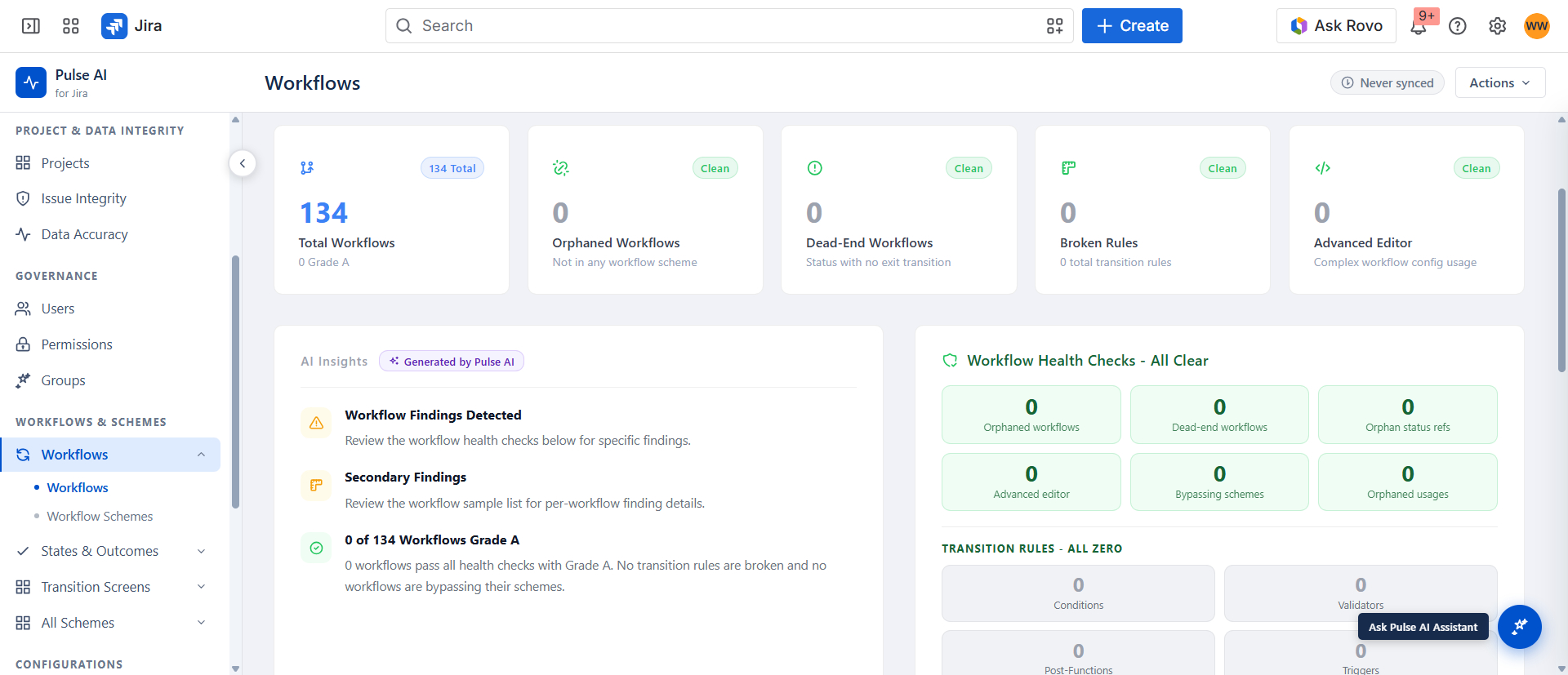Click the Ask Pulse AI Assistant tooltip
Screen dimensions: 1568x675
[x=1423, y=627]
